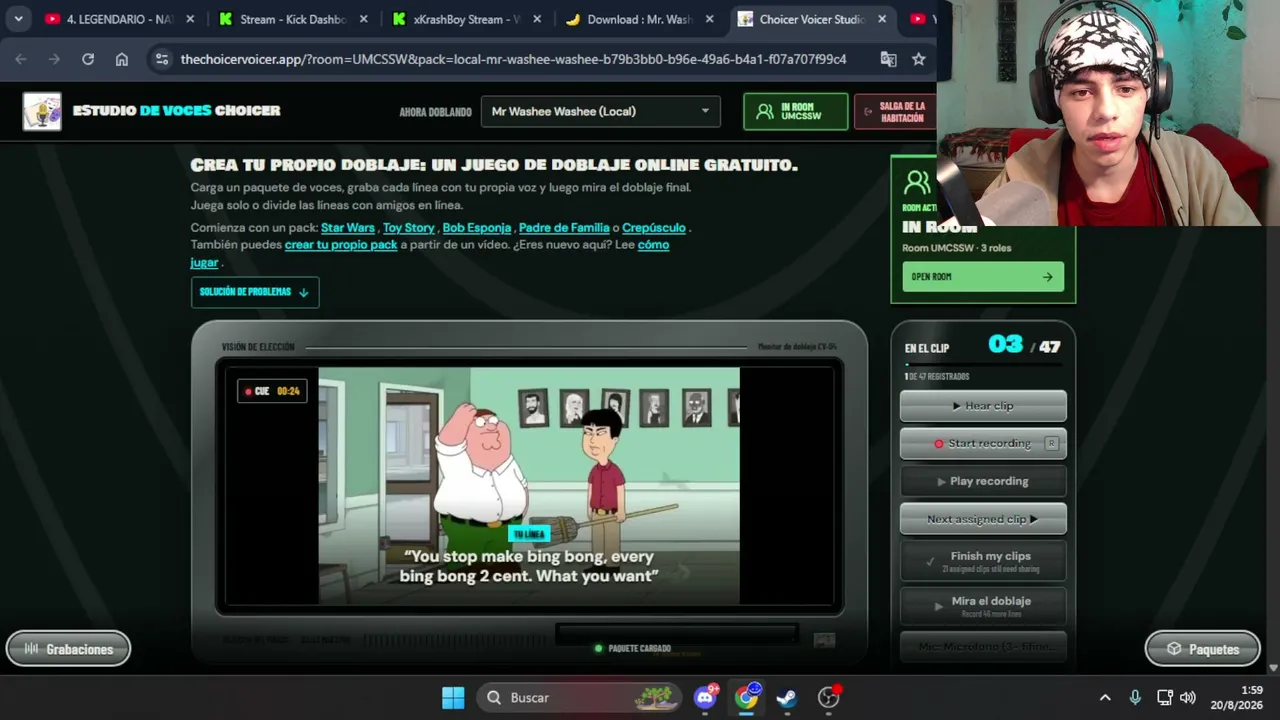Click the 'Finish my clips' button
This screenshot has width=1280, height=720.
(x=983, y=561)
